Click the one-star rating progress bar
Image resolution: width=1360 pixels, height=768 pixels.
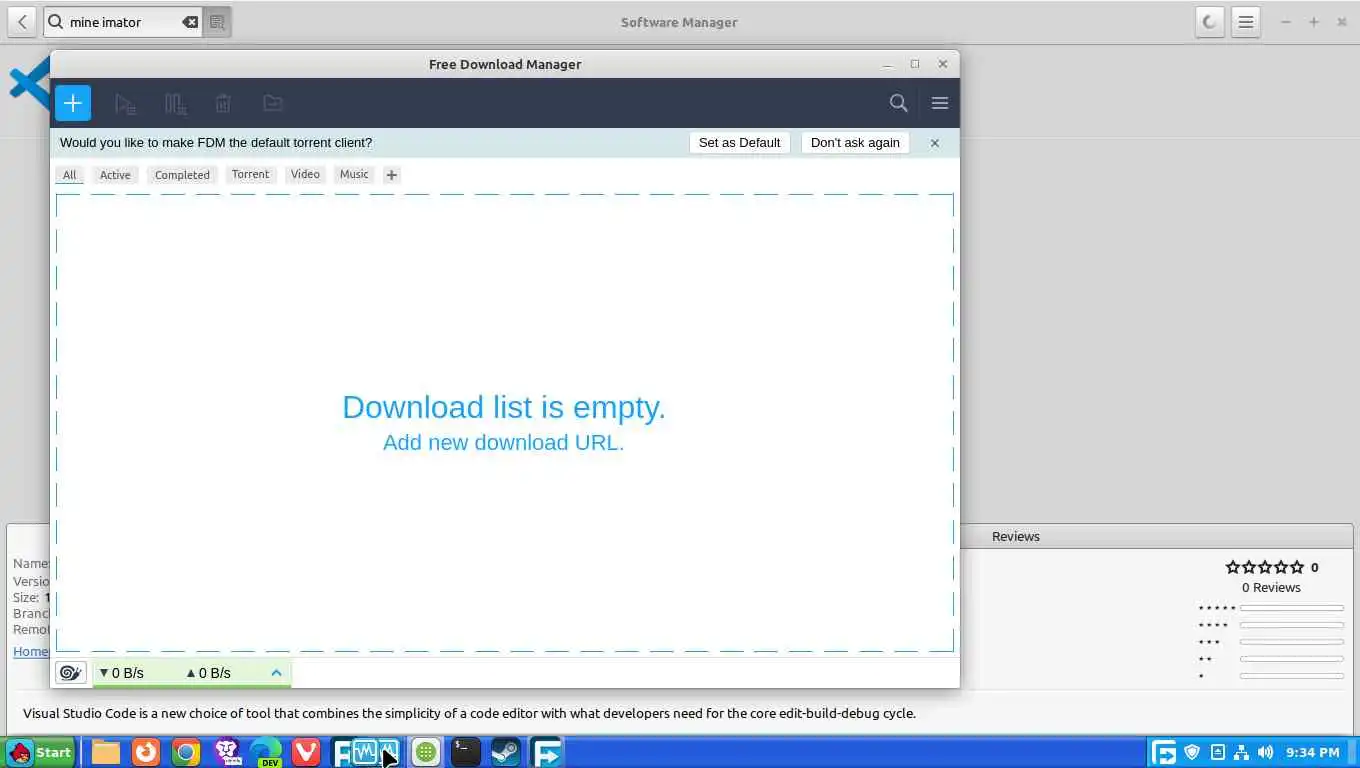[1291, 676]
